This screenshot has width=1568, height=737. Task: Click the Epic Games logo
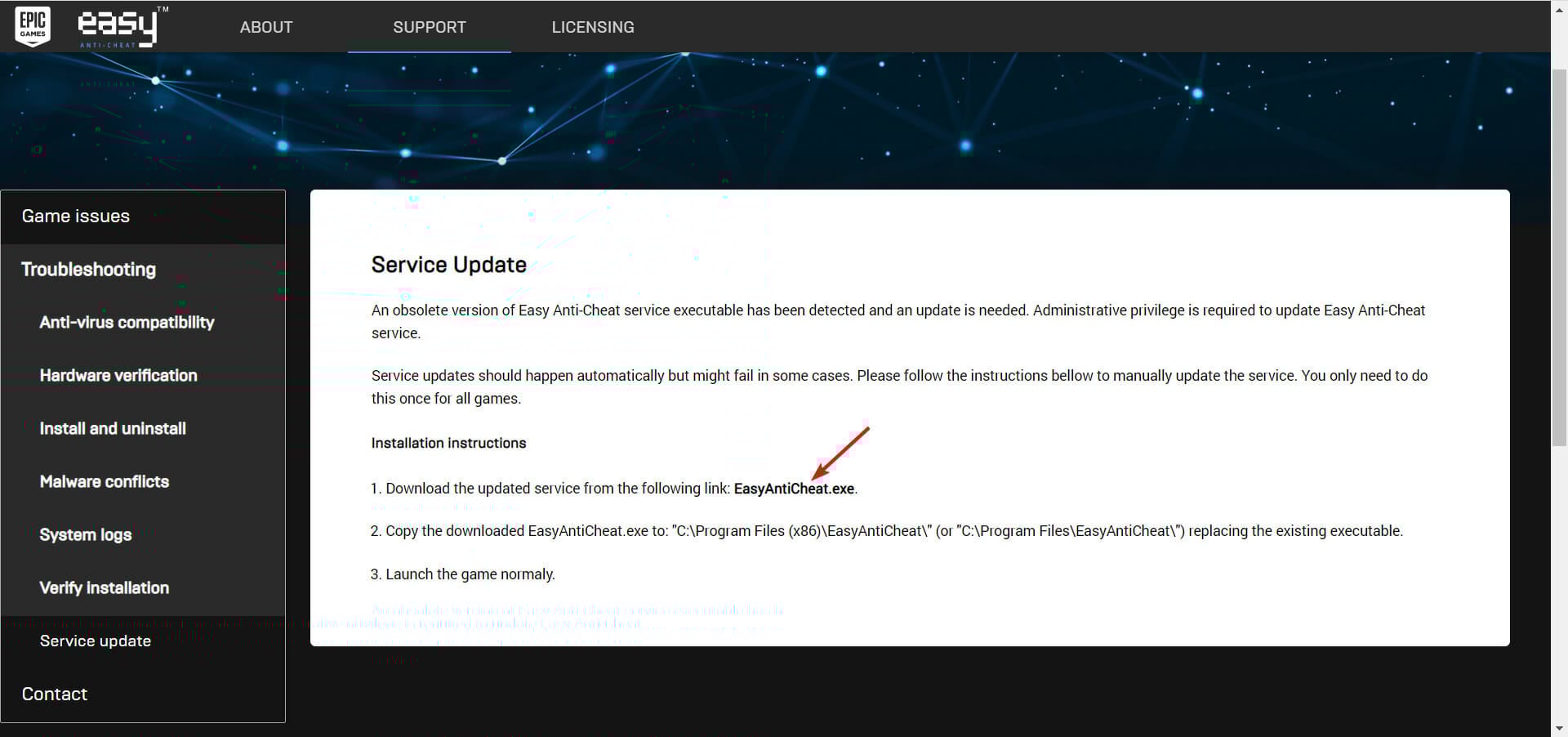click(x=32, y=25)
